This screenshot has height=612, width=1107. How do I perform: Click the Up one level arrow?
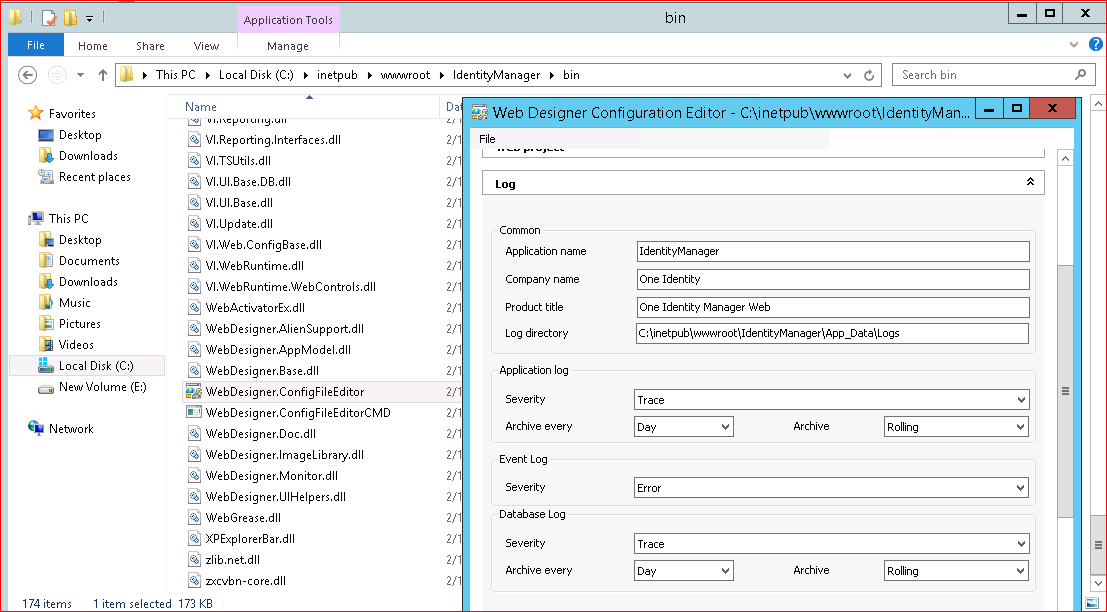pos(103,75)
